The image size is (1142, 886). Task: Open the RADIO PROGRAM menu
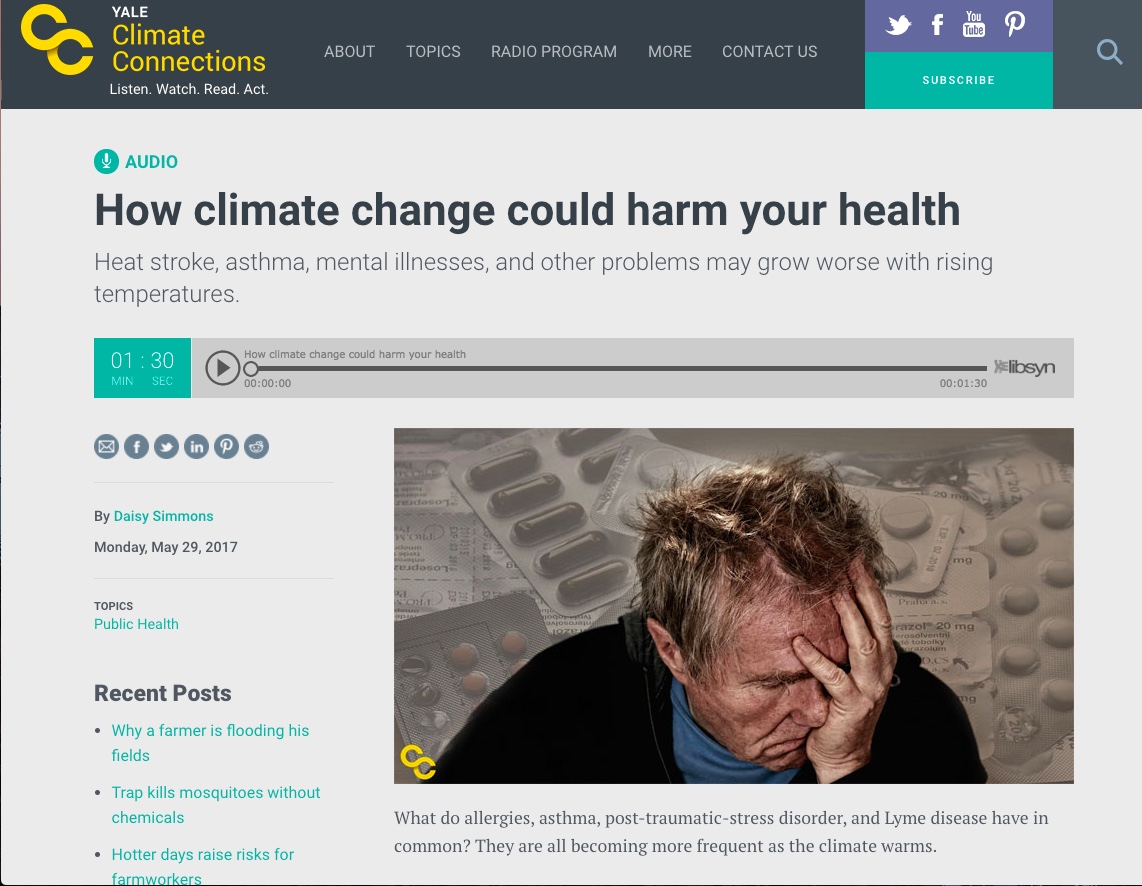coord(554,52)
